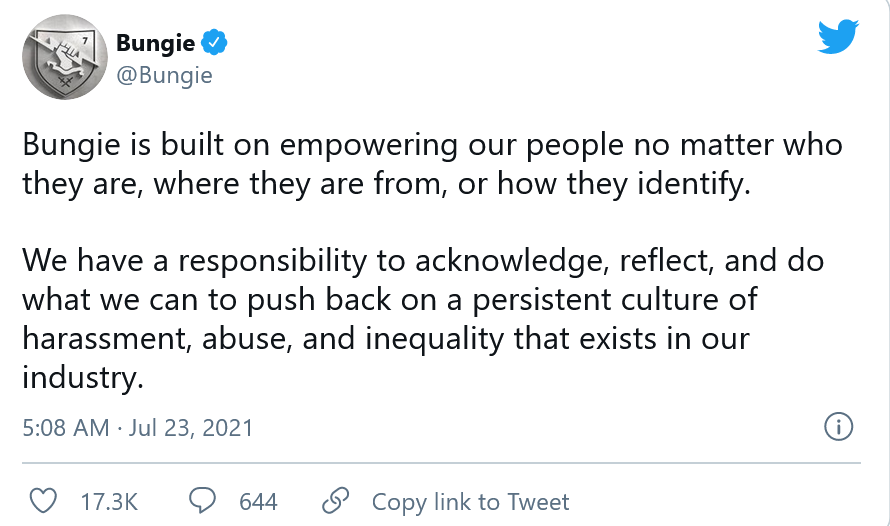View the 644 replies count
This screenshot has width=890, height=526.
coord(258,501)
